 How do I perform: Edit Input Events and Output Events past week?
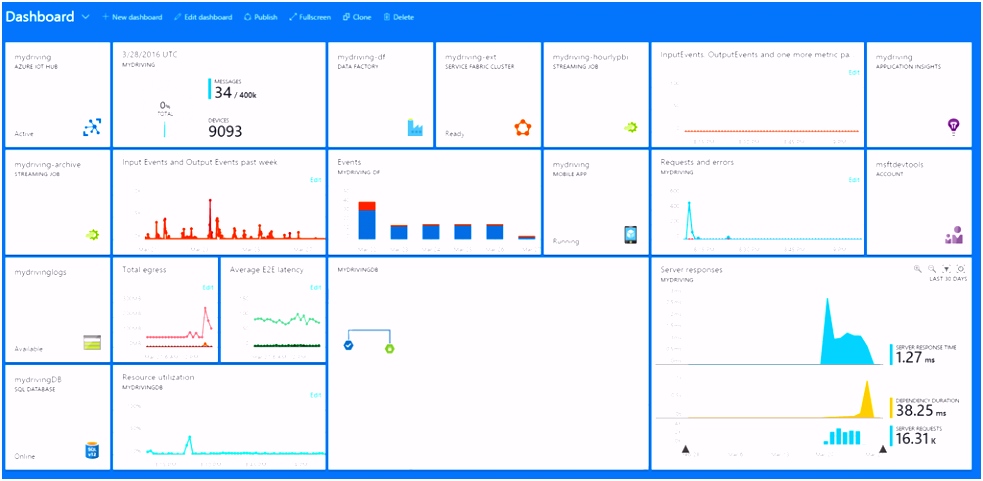pyautogui.click(x=316, y=180)
